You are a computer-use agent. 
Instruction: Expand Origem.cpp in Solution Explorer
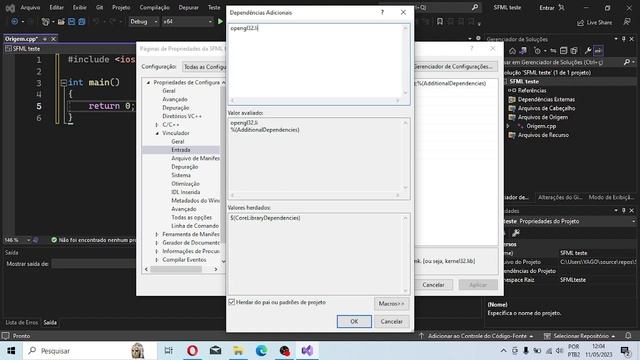(508, 126)
